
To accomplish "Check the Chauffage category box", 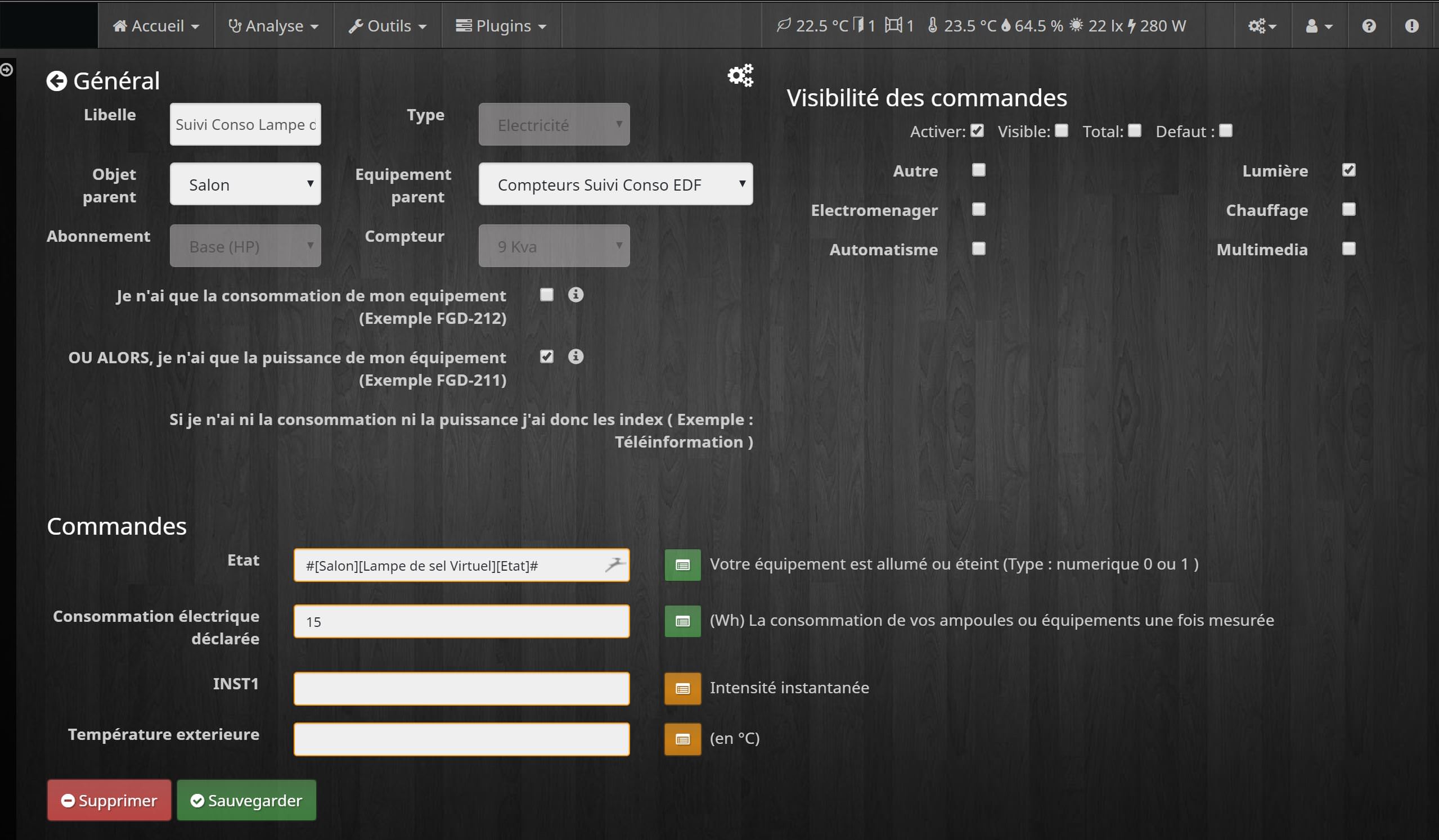I will [1349, 209].
